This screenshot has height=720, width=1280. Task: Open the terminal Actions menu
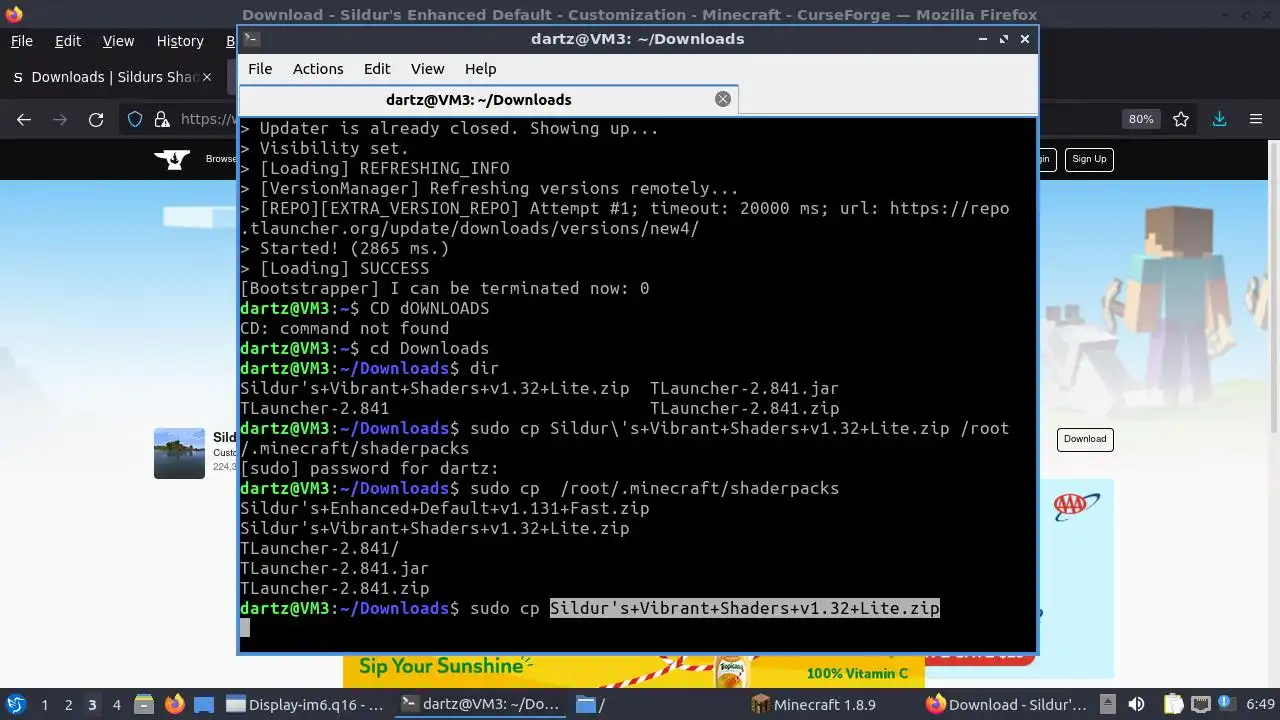(318, 69)
